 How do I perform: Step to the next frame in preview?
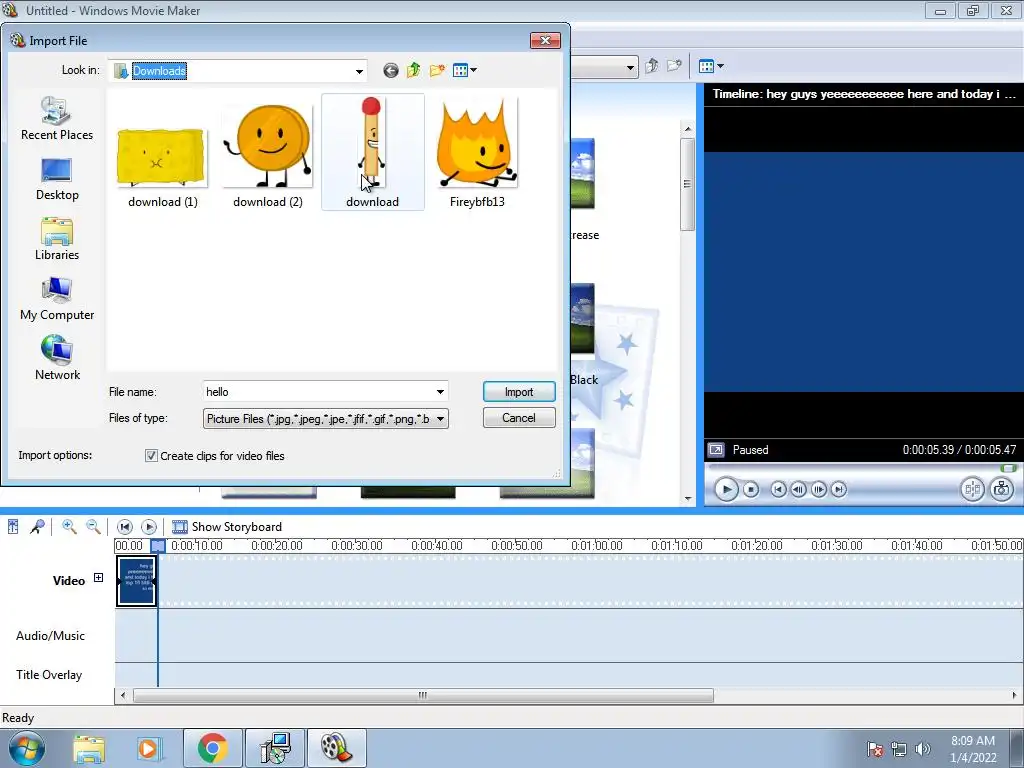pyautogui.click(x=818, y=488)
